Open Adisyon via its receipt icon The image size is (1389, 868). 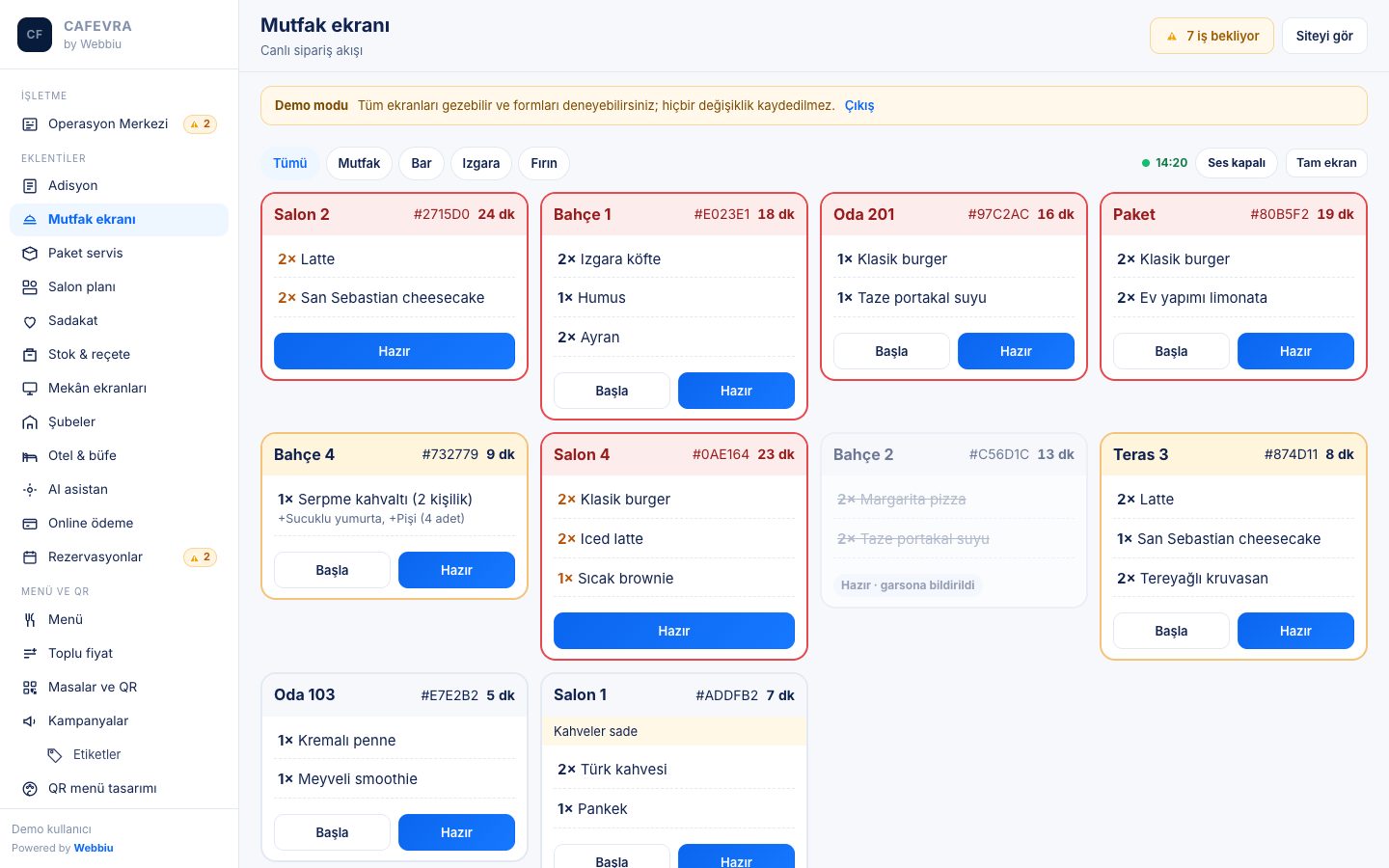click(30, 186)
